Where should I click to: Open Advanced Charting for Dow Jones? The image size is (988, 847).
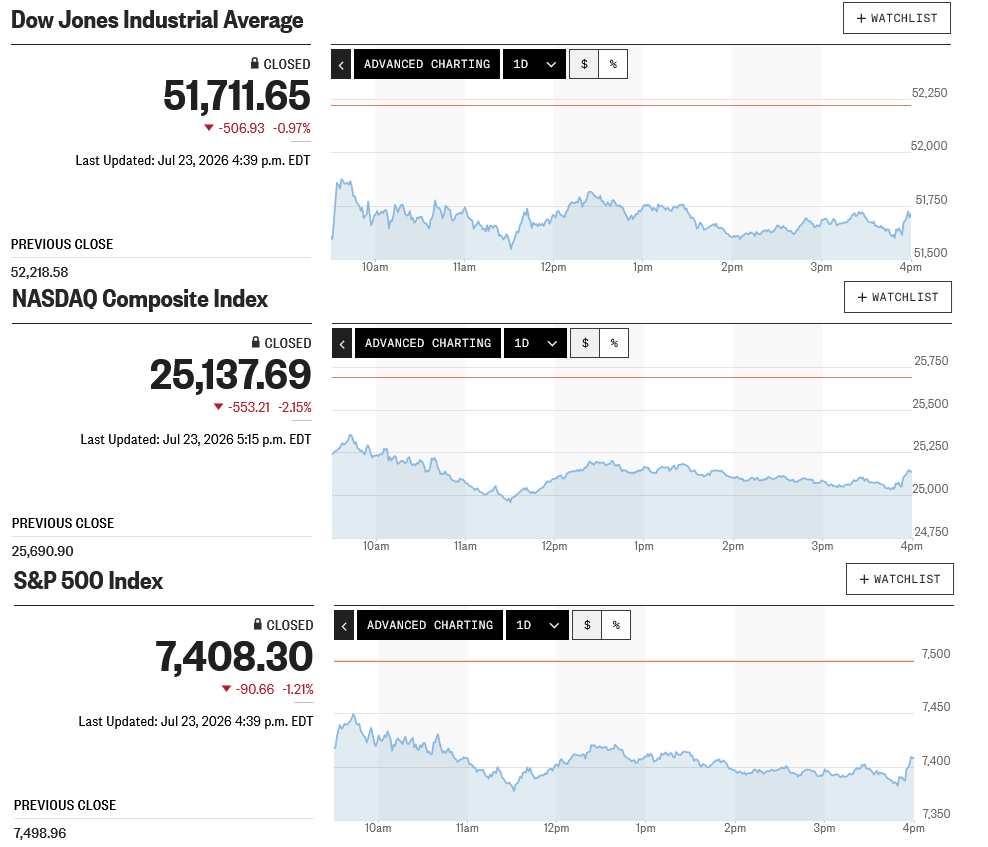tap(427, 64)
